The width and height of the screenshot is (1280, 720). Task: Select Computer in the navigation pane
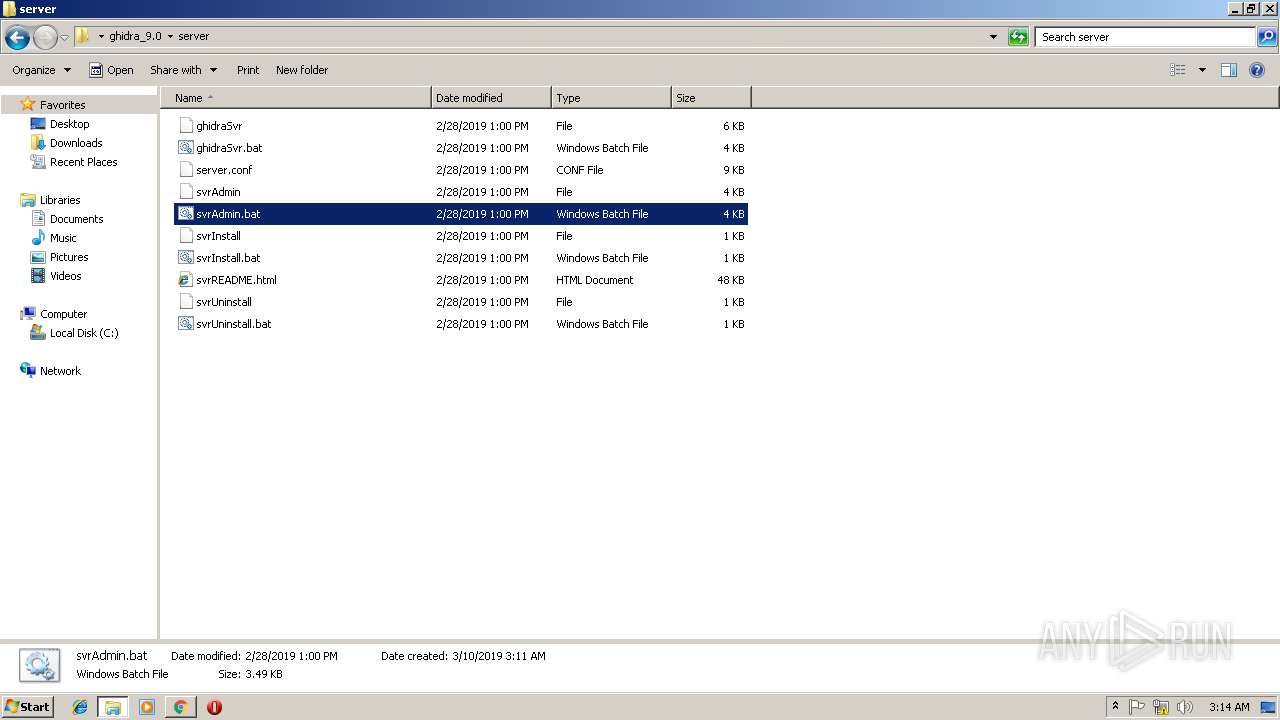pyautogui.click(x=63, y=314)
